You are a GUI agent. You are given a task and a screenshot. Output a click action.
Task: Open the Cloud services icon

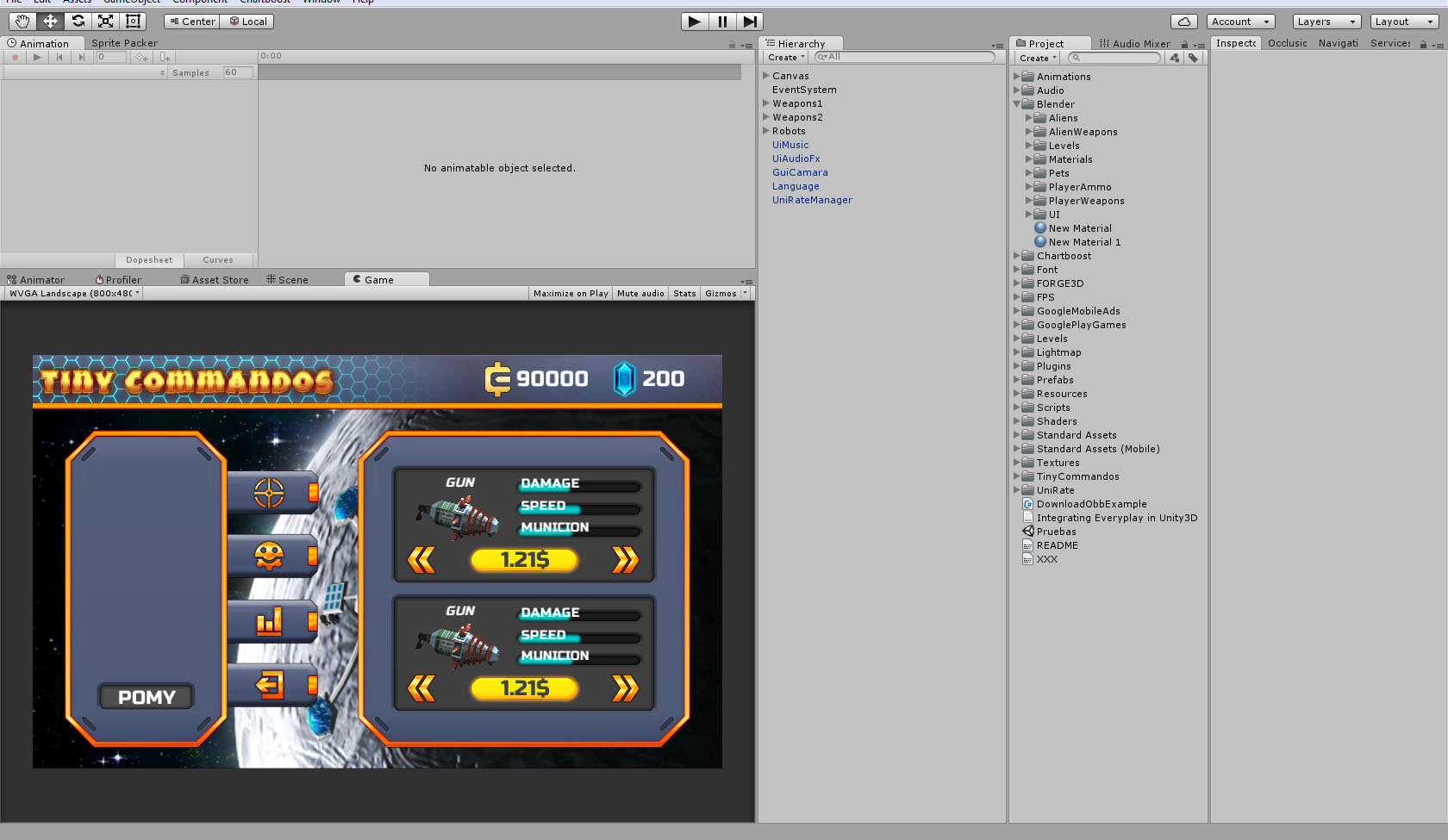[x=1183, y=22]
